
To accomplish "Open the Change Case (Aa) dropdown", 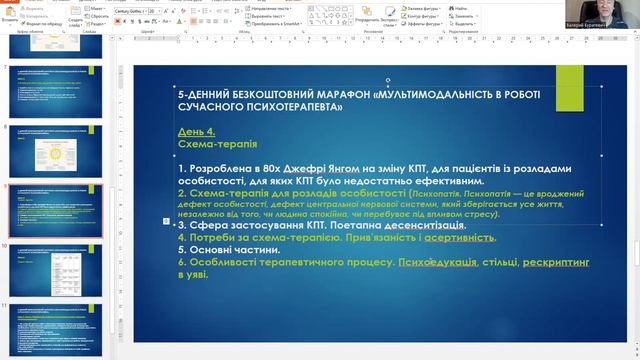I will (167, 21).
